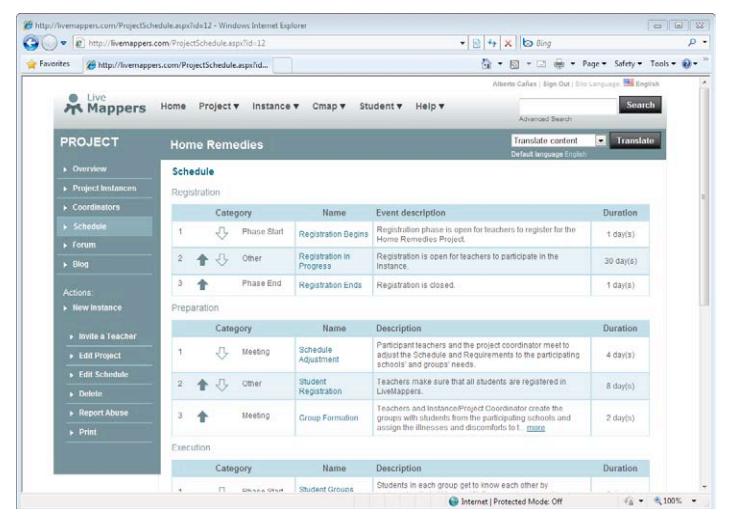This screenshot has height=525, width=734.
Task: Click the zoom magnifier icon in status bar
Action: tap(658, 501)
